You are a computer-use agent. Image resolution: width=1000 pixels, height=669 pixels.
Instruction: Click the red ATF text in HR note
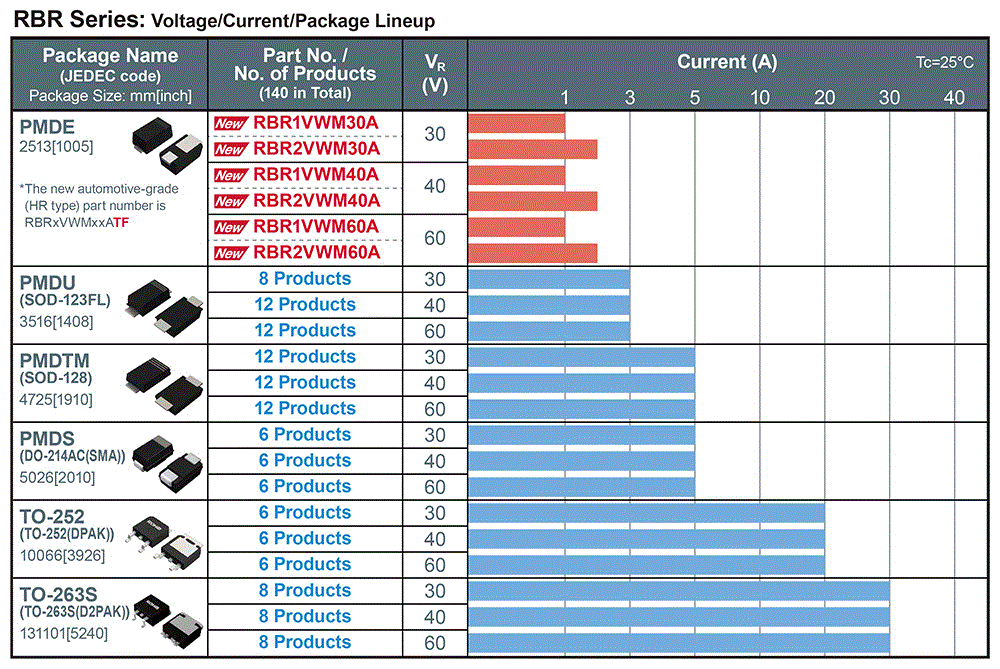coord(121,223)
